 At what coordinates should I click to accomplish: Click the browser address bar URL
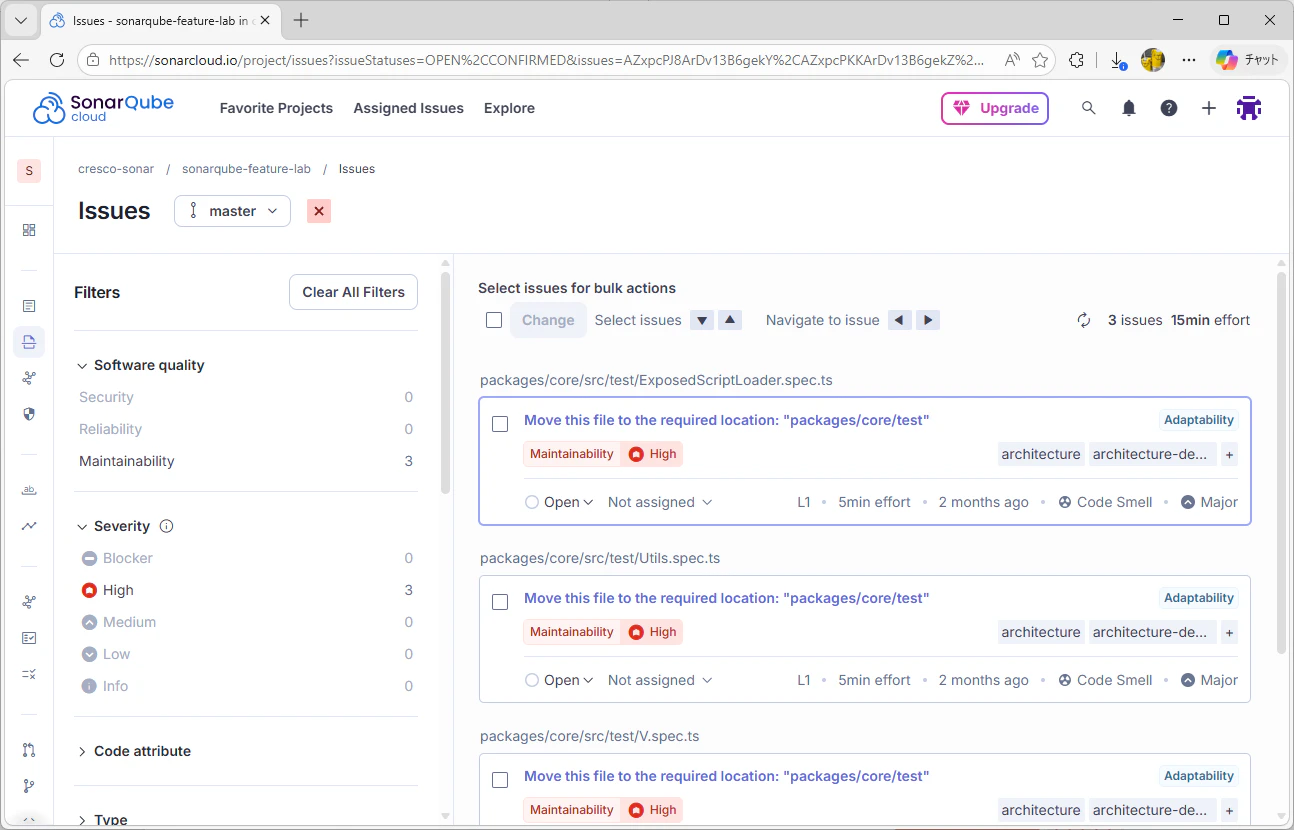546,60
